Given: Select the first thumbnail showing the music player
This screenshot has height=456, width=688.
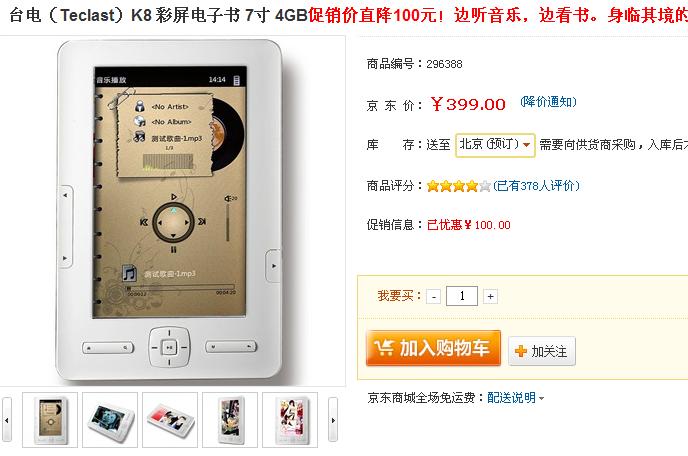Looking at the screenshot, I should (50, 420).
